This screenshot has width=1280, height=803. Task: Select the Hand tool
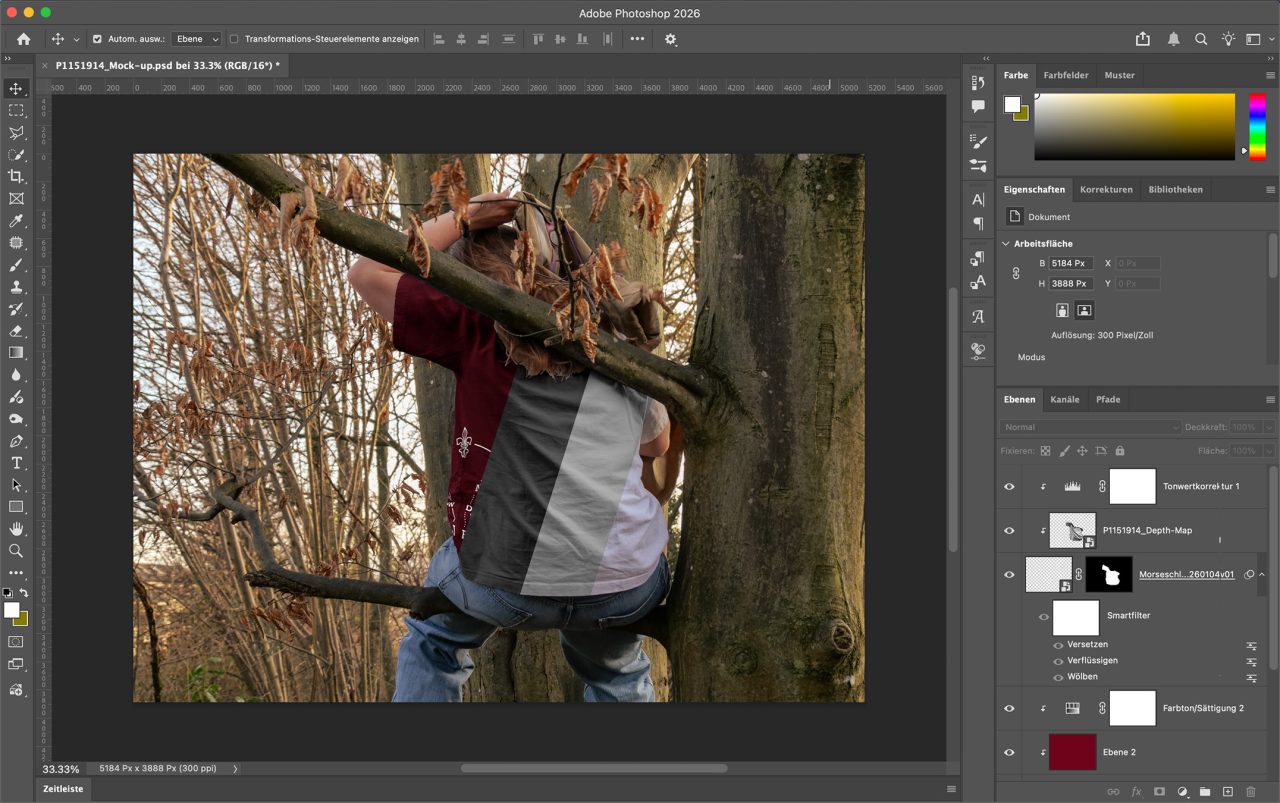tap(16, 529)
